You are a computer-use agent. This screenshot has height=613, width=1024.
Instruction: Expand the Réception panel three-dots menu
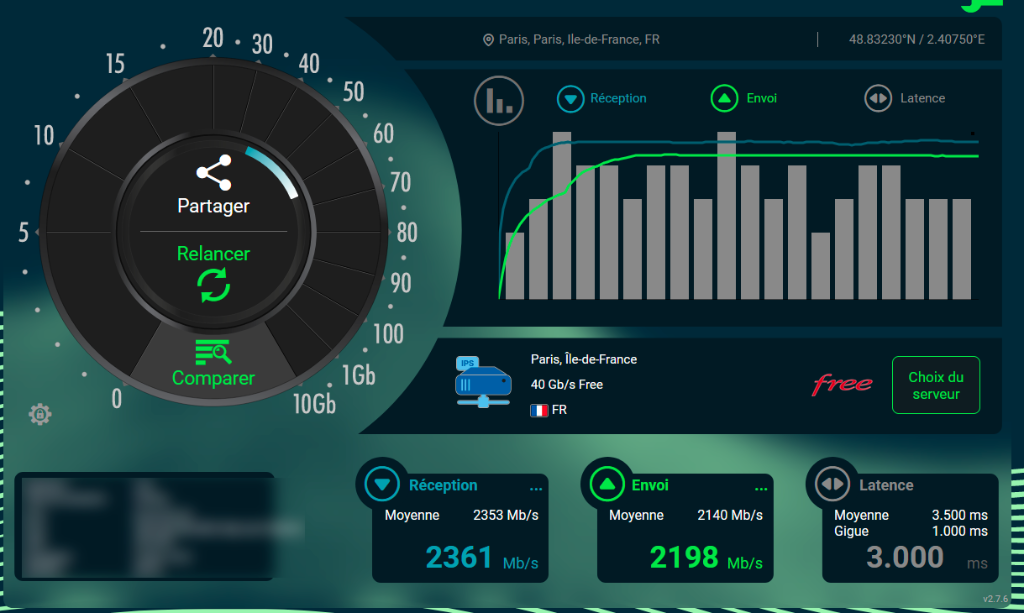pyautogui.click(x=536, y=488)
